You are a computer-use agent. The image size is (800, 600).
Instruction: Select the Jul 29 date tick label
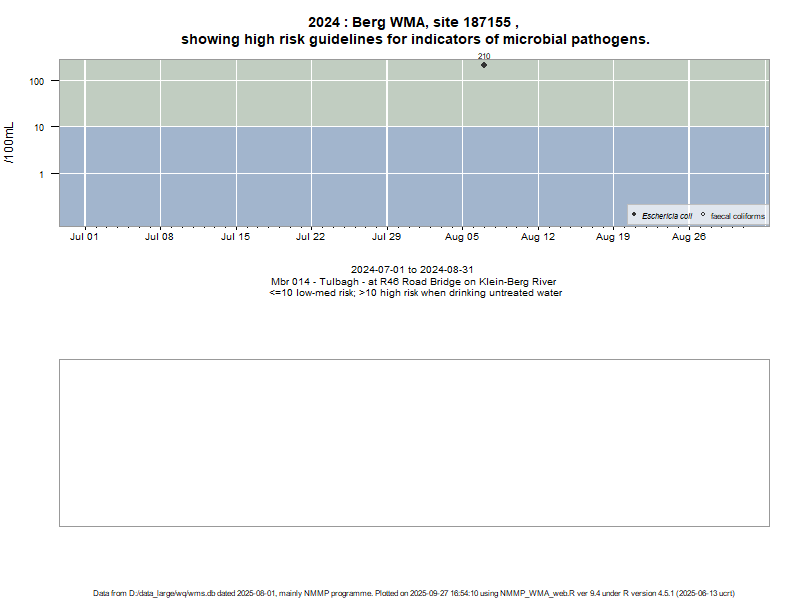tap(387, 237)
